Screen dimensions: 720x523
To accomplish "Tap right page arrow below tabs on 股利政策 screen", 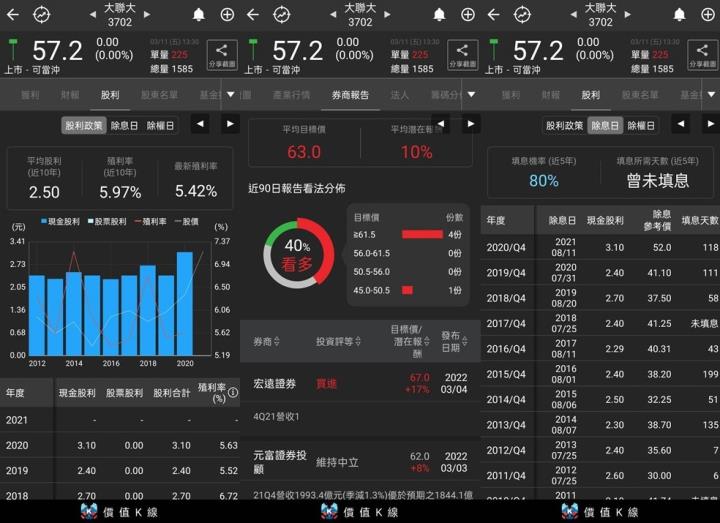I will tap(230, 124).
